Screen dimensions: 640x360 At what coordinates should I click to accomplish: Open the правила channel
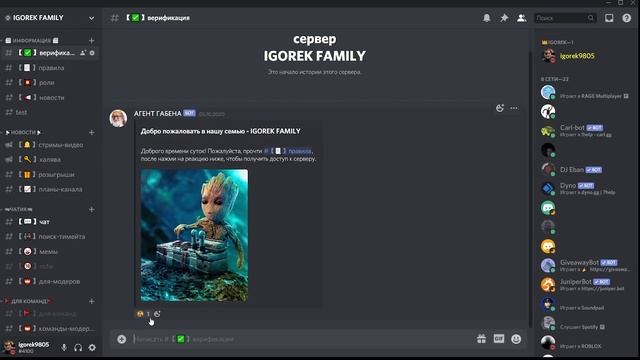point(50,68)
